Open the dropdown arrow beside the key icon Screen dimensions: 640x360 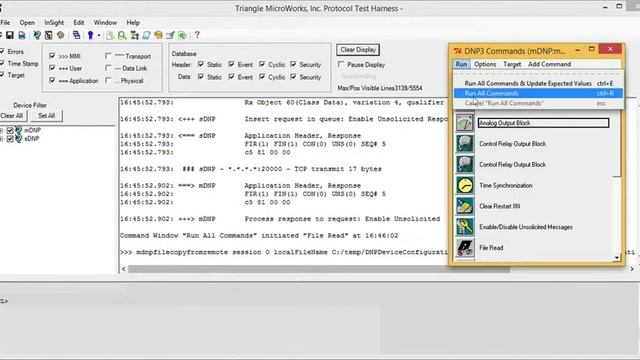click(99, 36)
